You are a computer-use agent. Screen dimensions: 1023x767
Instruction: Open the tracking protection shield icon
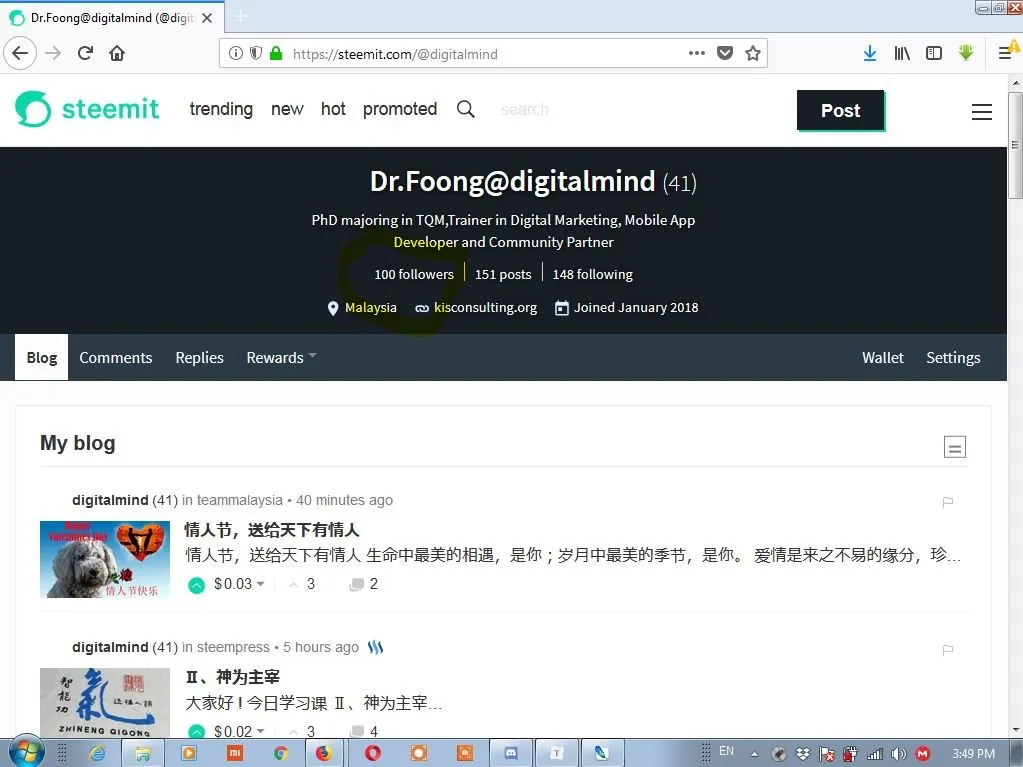point(256,53)
